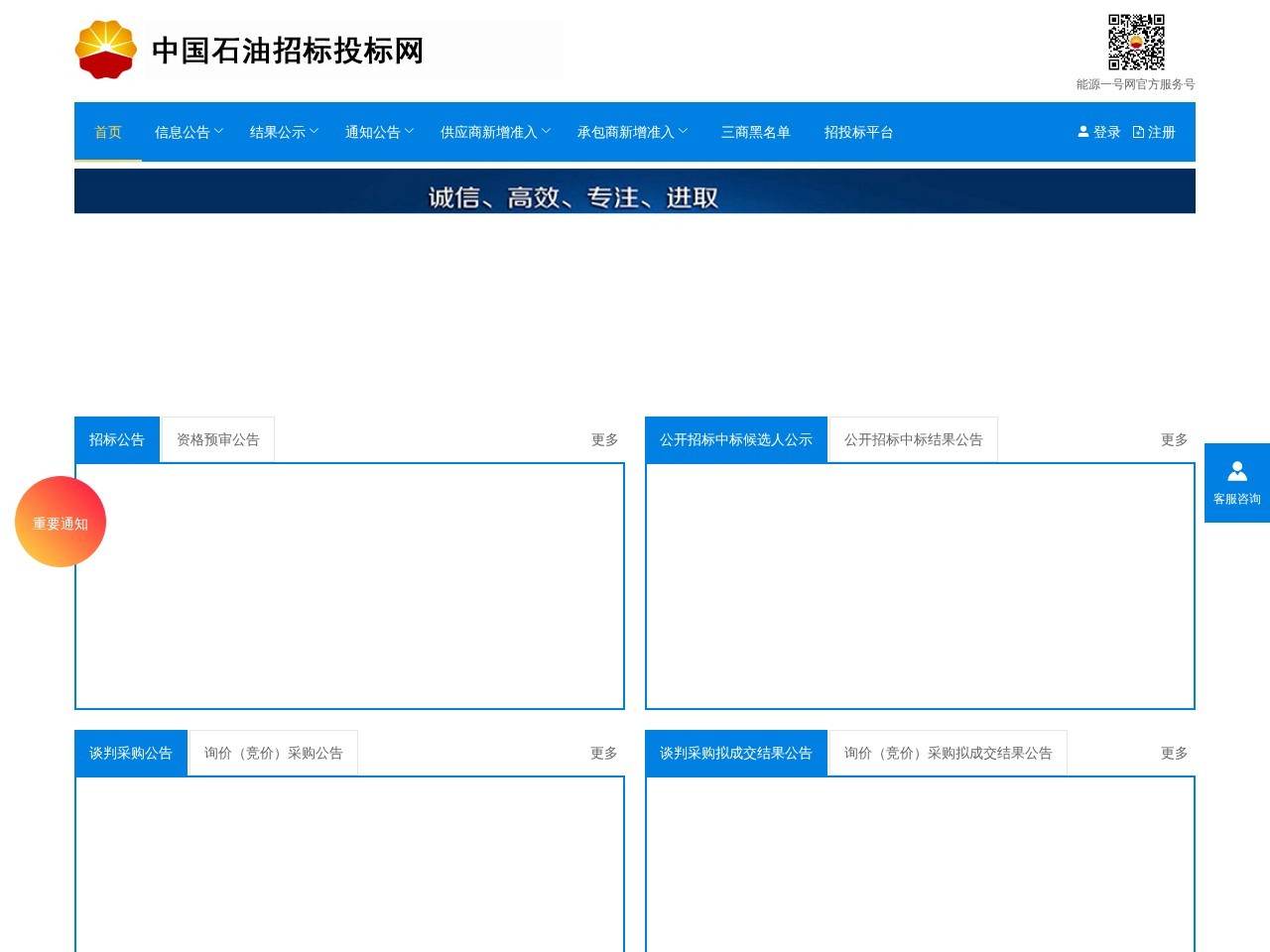Screen dimensions: 1270x952
Task: Click the 中国石油招标投标网 site title
Action: (288, 50)
